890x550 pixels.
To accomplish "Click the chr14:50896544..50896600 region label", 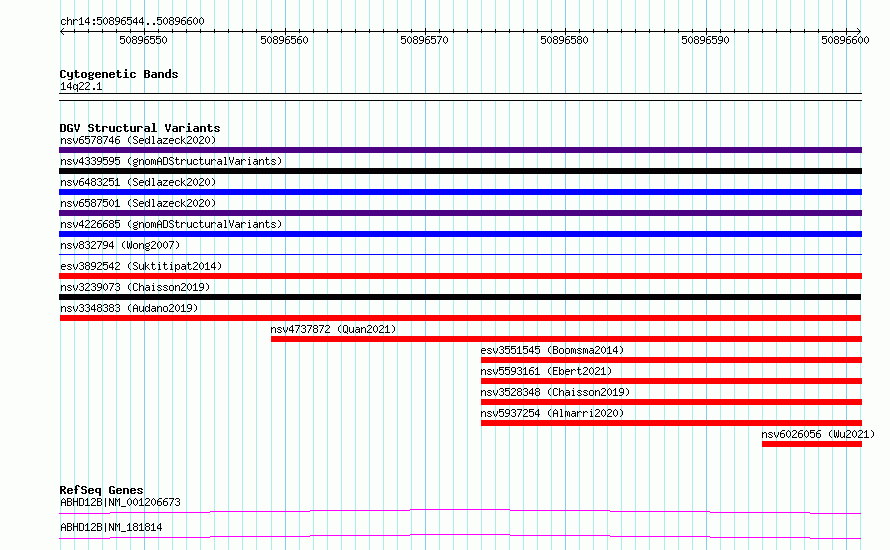I will [x=132, y=21].
